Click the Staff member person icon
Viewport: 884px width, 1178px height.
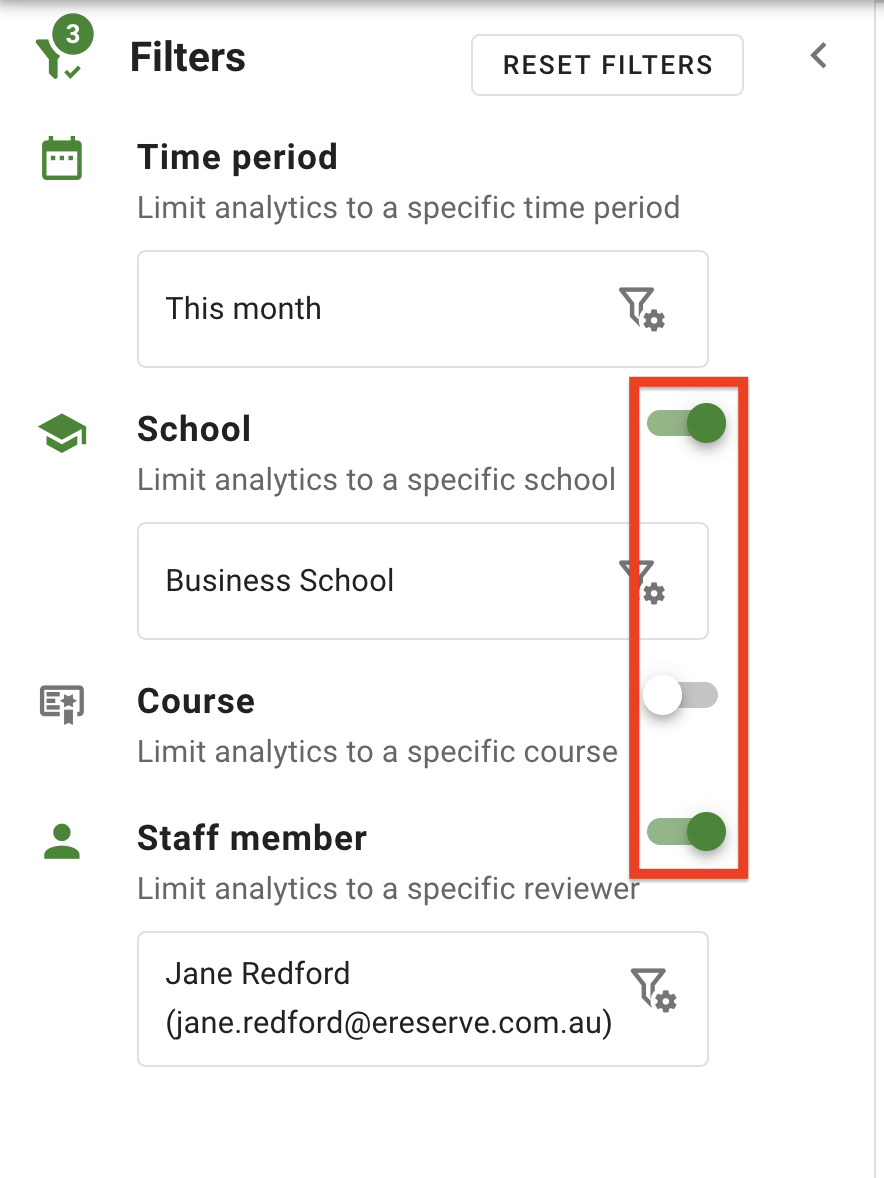click(62, 840)
